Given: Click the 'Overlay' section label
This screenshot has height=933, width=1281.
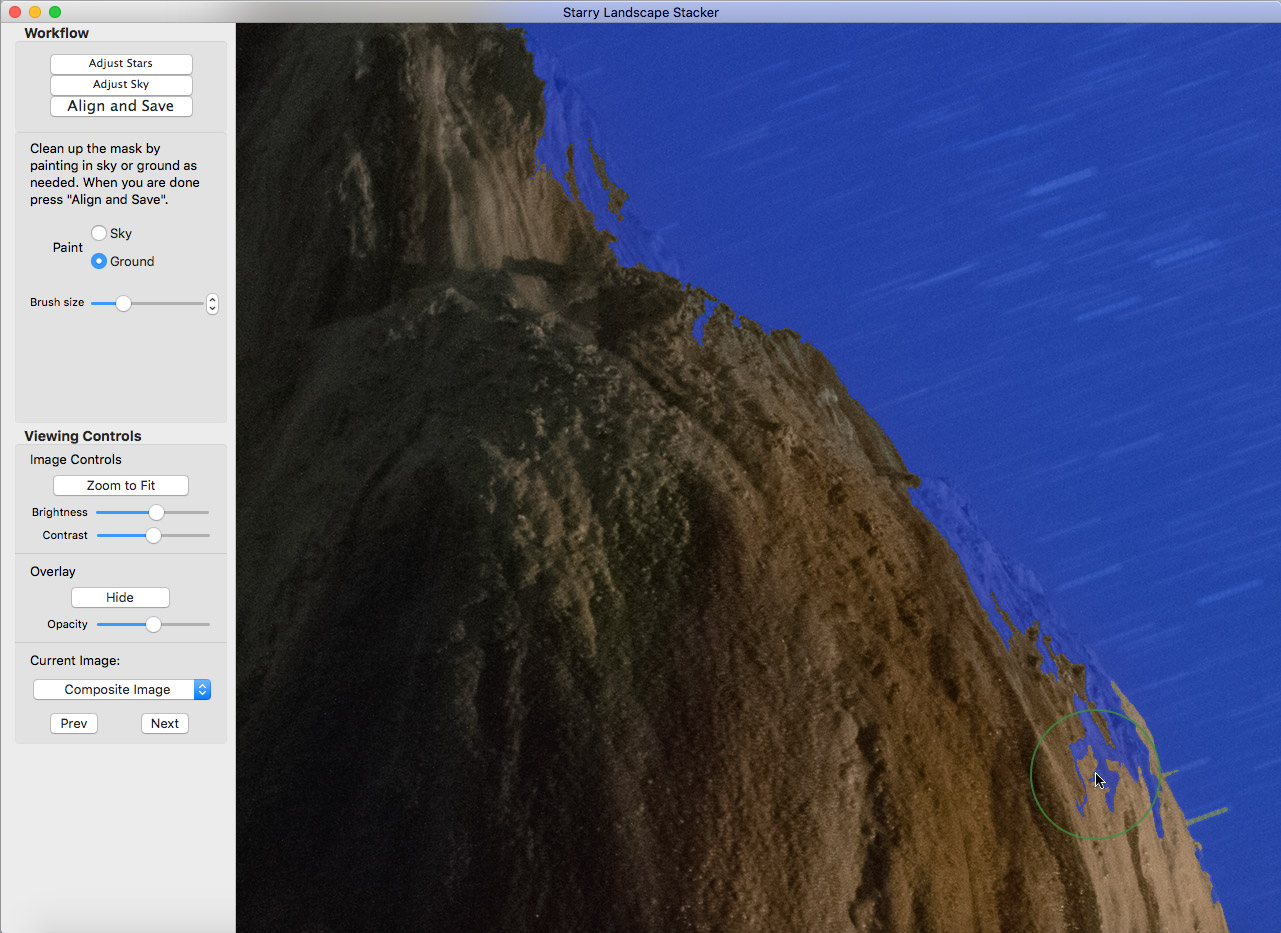Looking at the screenshot, I should (53, 571).
